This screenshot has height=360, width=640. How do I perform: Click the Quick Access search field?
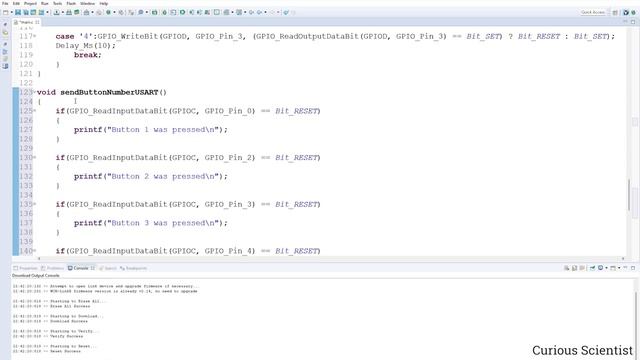tap(593, 12)
